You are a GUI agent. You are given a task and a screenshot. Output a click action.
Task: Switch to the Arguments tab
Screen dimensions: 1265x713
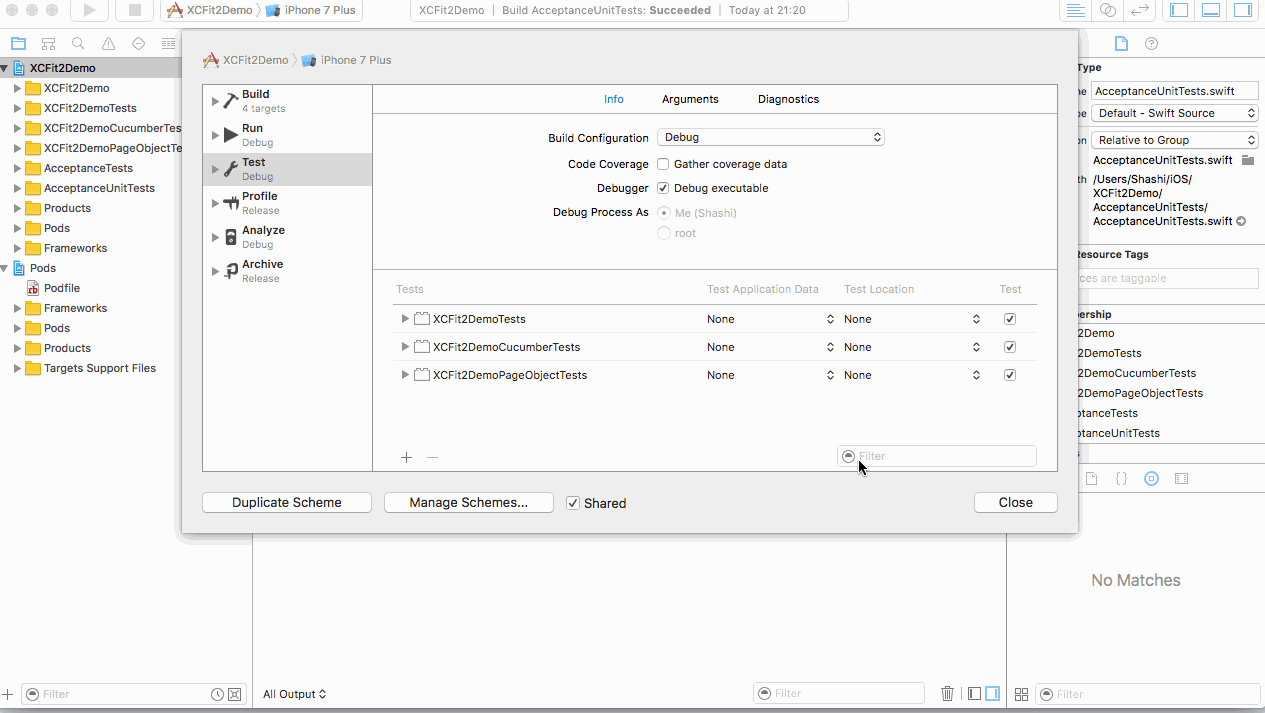[x=690, y=99]
